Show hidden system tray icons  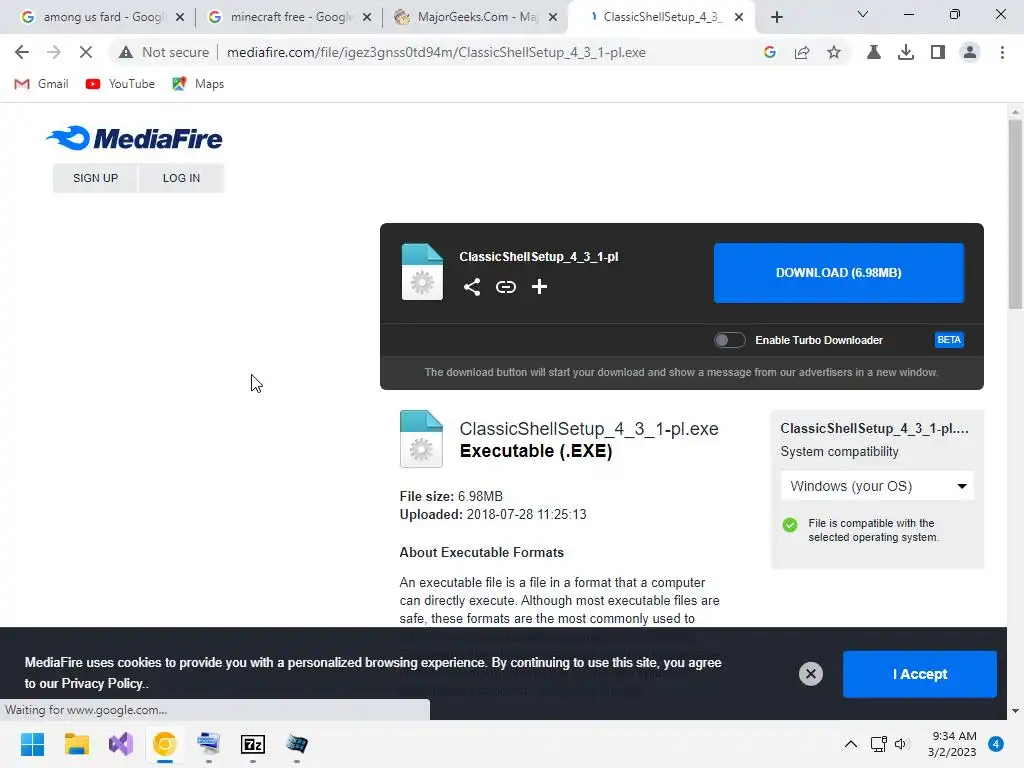pyautogui.click(x=850, y=744)
